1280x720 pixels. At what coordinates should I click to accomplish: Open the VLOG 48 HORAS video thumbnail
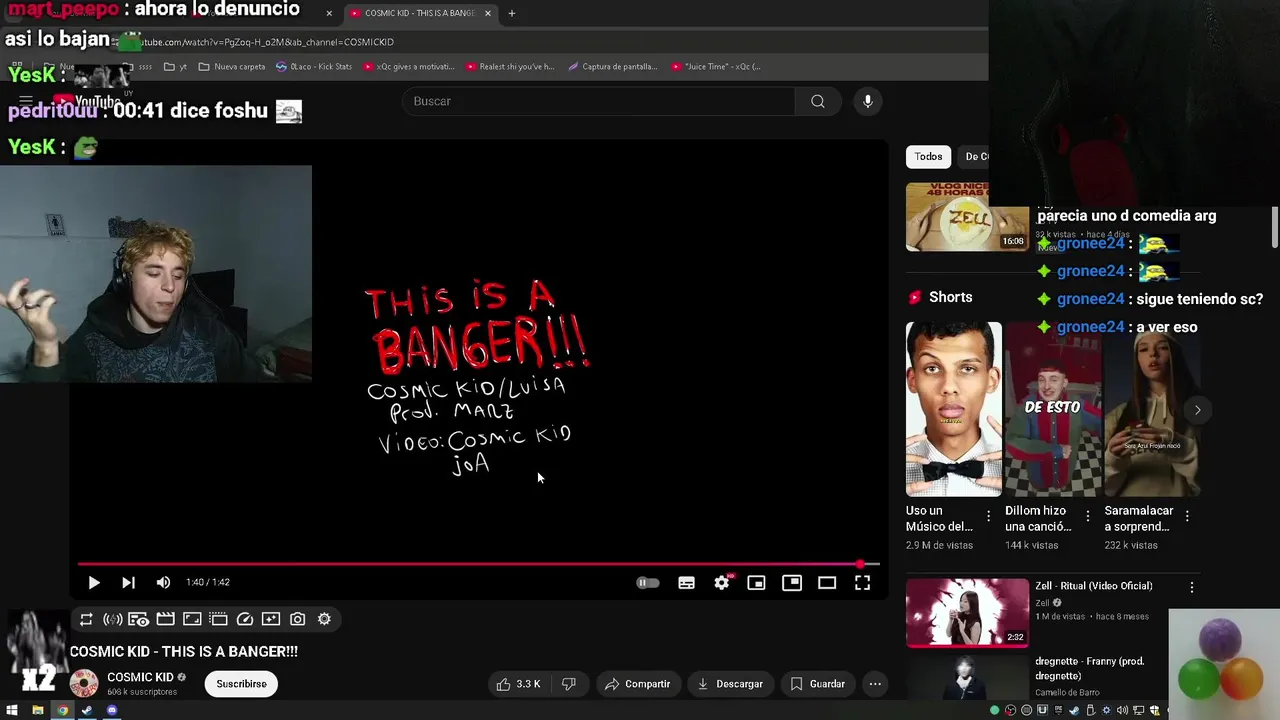click(967, 216)
